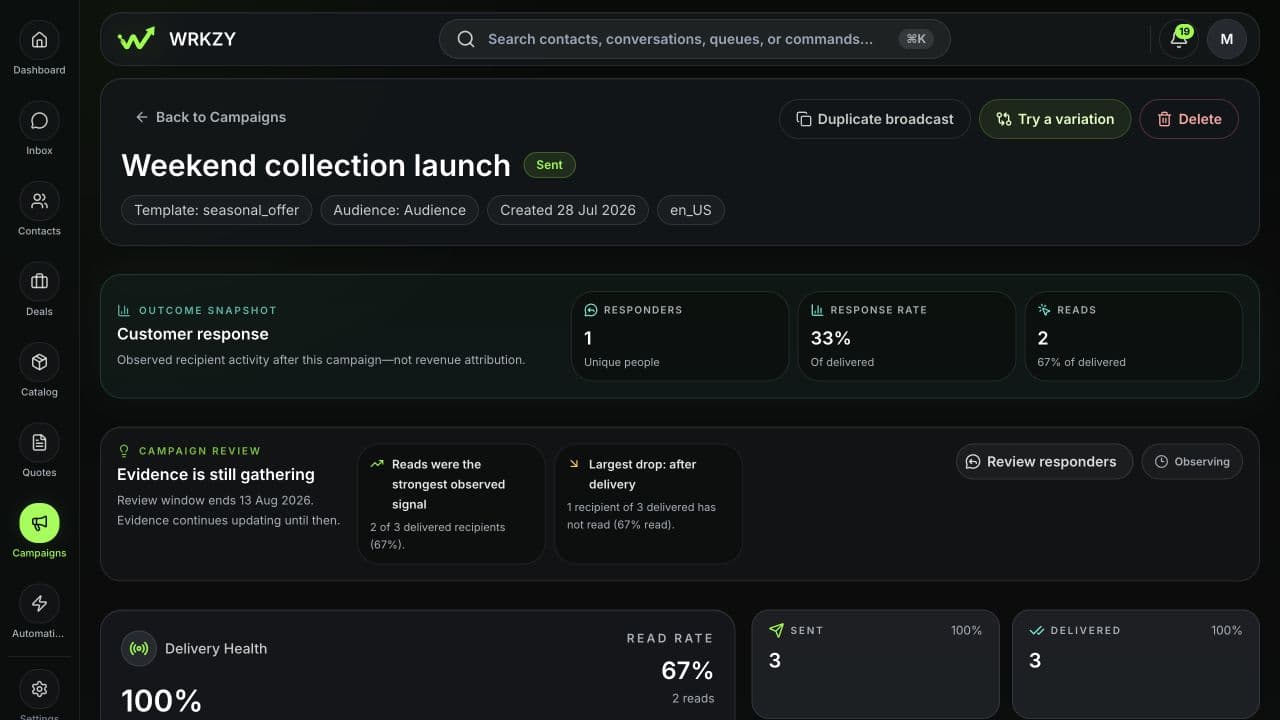Open the Inbox chat icon
Viewport: 1280px width, 720px height.
tap(39, 121)
